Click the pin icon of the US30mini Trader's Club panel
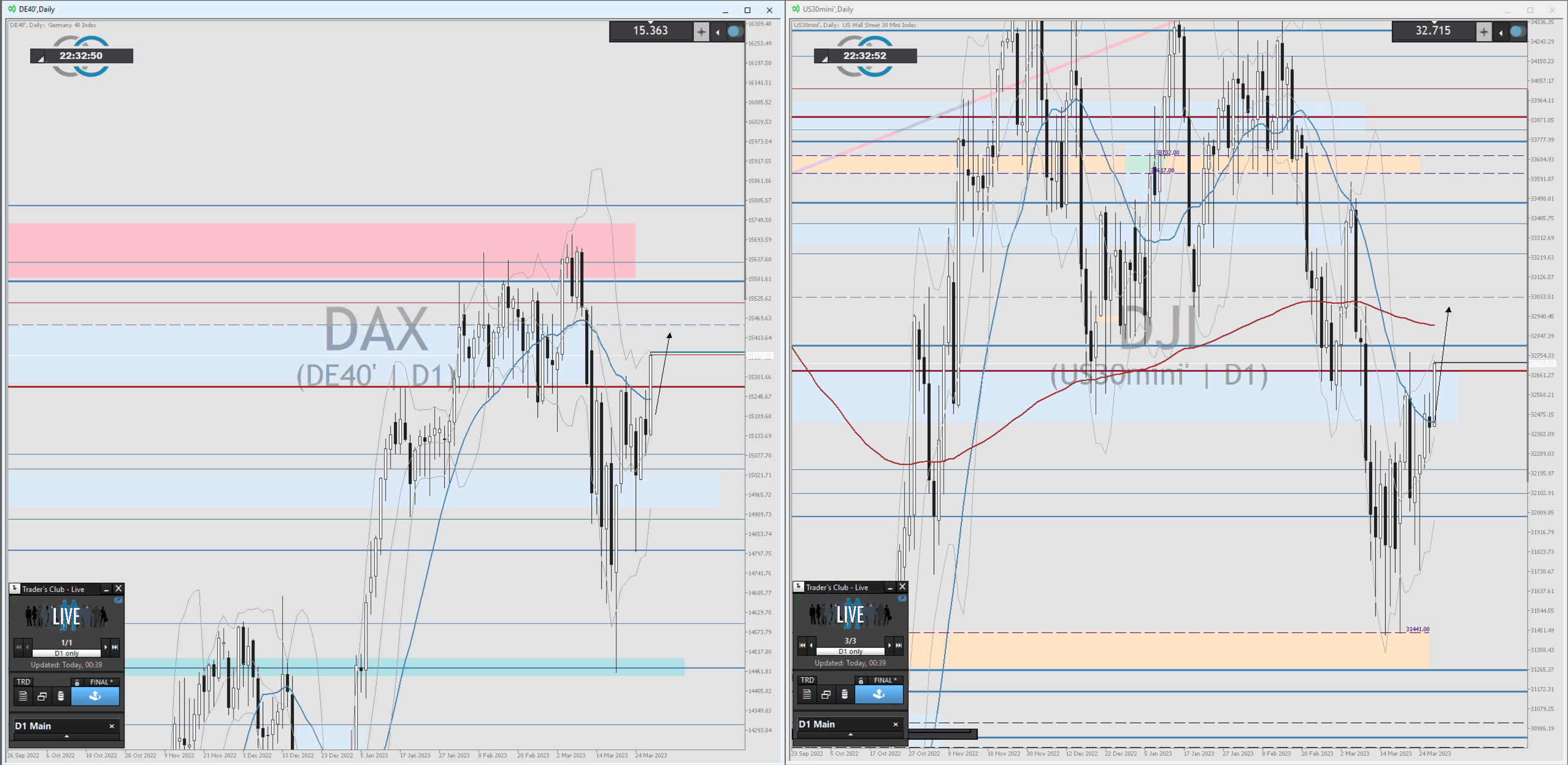This screenshot has width=1568, height=765. [x=799, y=586]
